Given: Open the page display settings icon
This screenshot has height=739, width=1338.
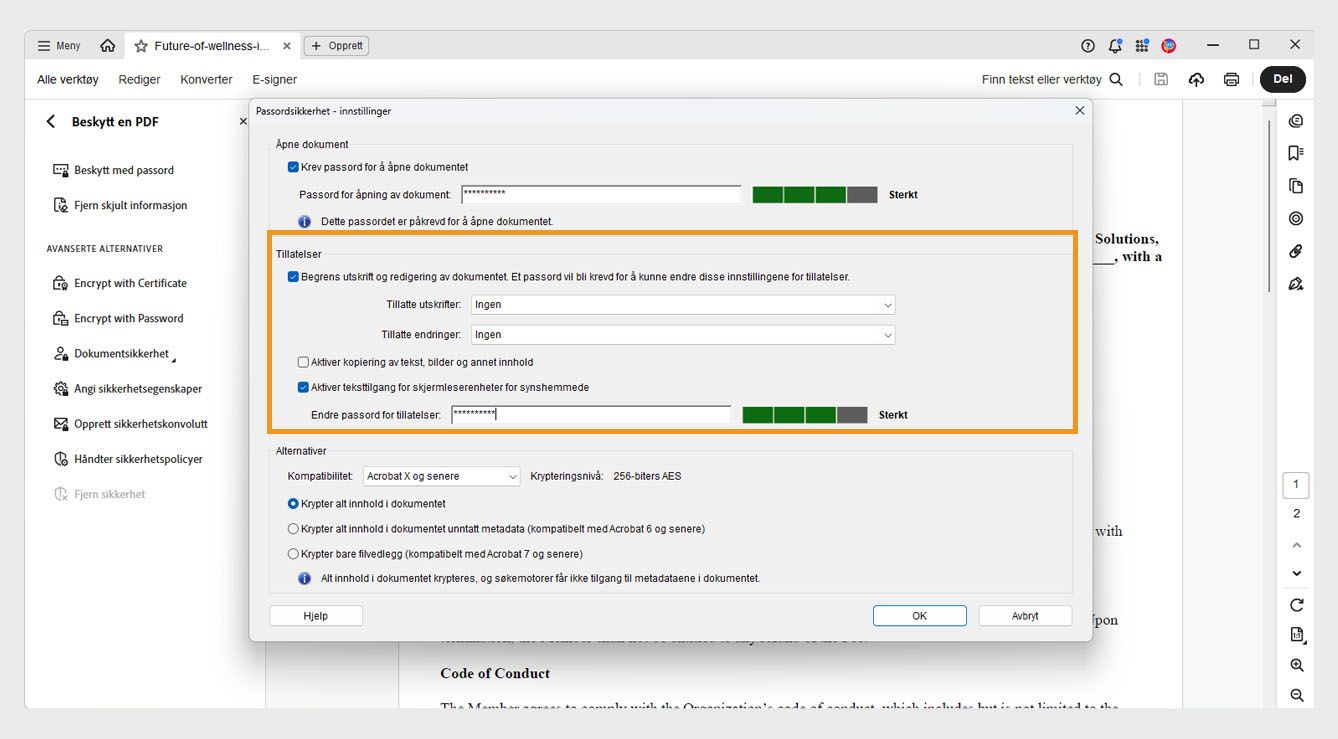Looking at the screenshot, I should pyautogui.click(x=1296, y=635).
